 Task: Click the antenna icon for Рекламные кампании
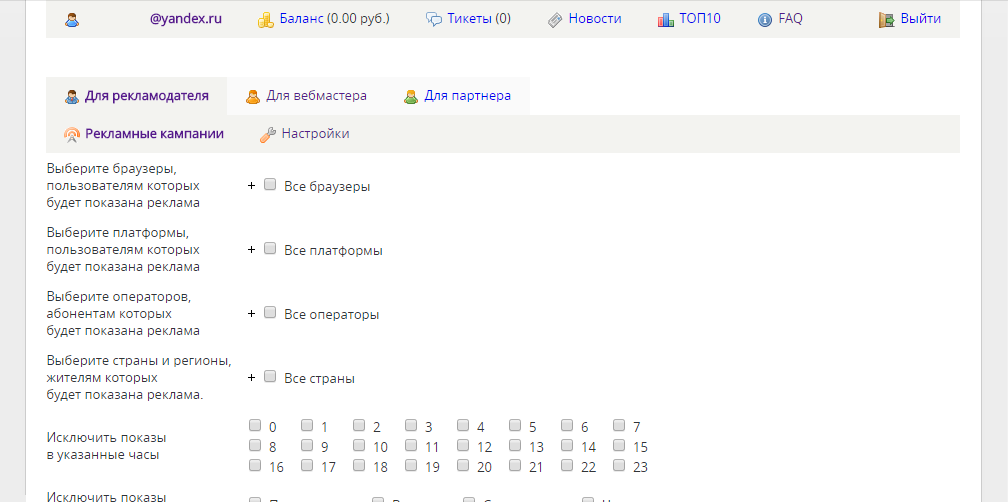click(72, 135)
